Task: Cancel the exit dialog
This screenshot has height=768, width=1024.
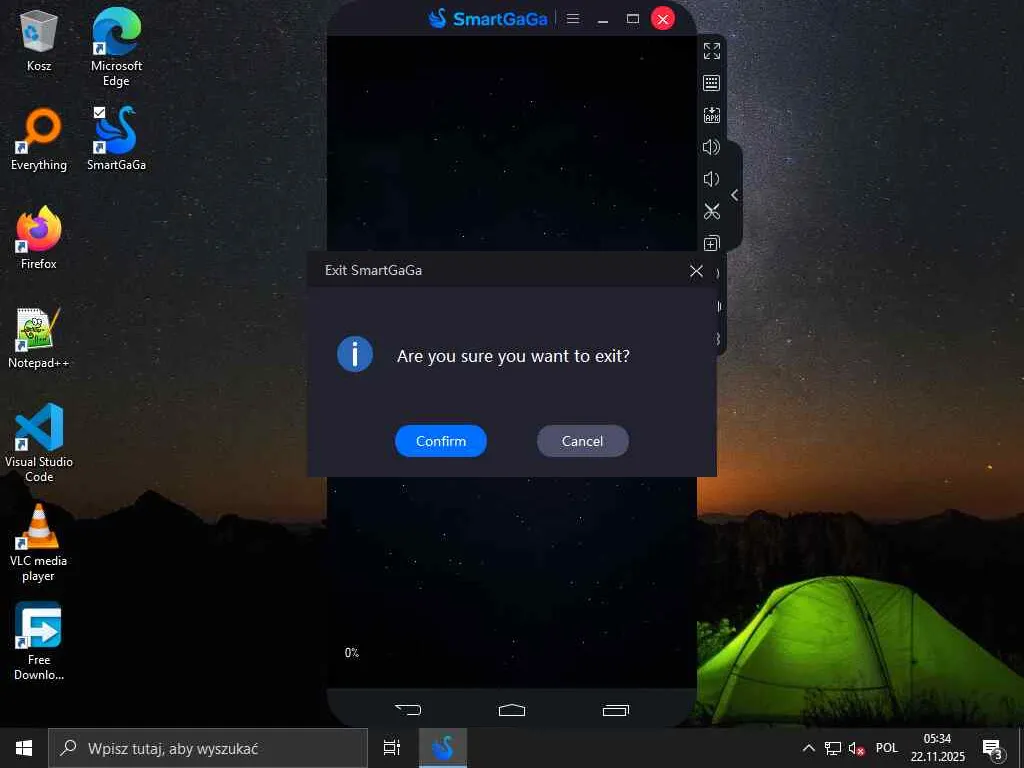Action: pyautogui.click(x=583, y=441)
